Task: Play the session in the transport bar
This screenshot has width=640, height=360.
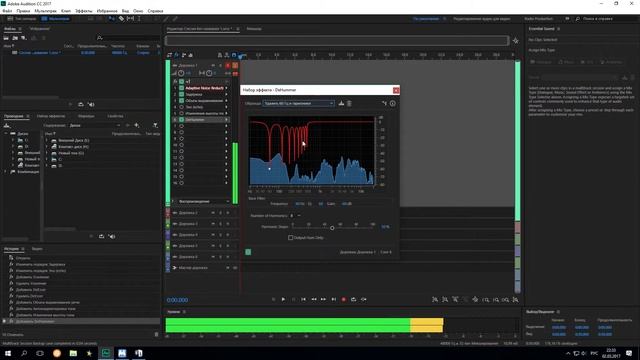Action: tap(283, 299)
